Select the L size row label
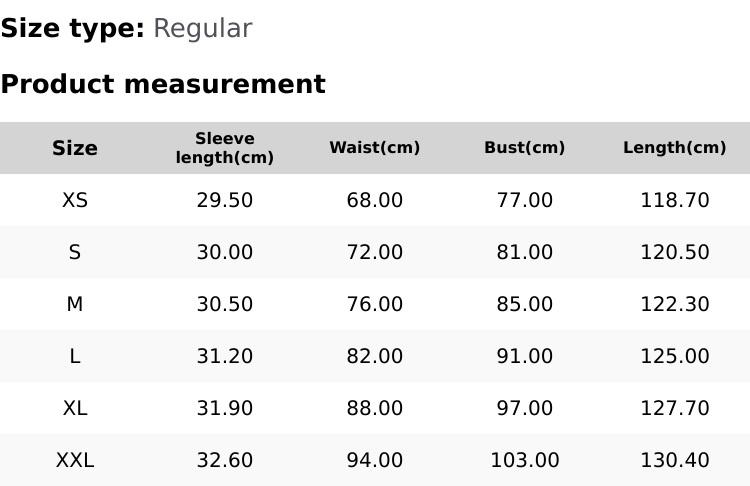 (x=75, y=356)
